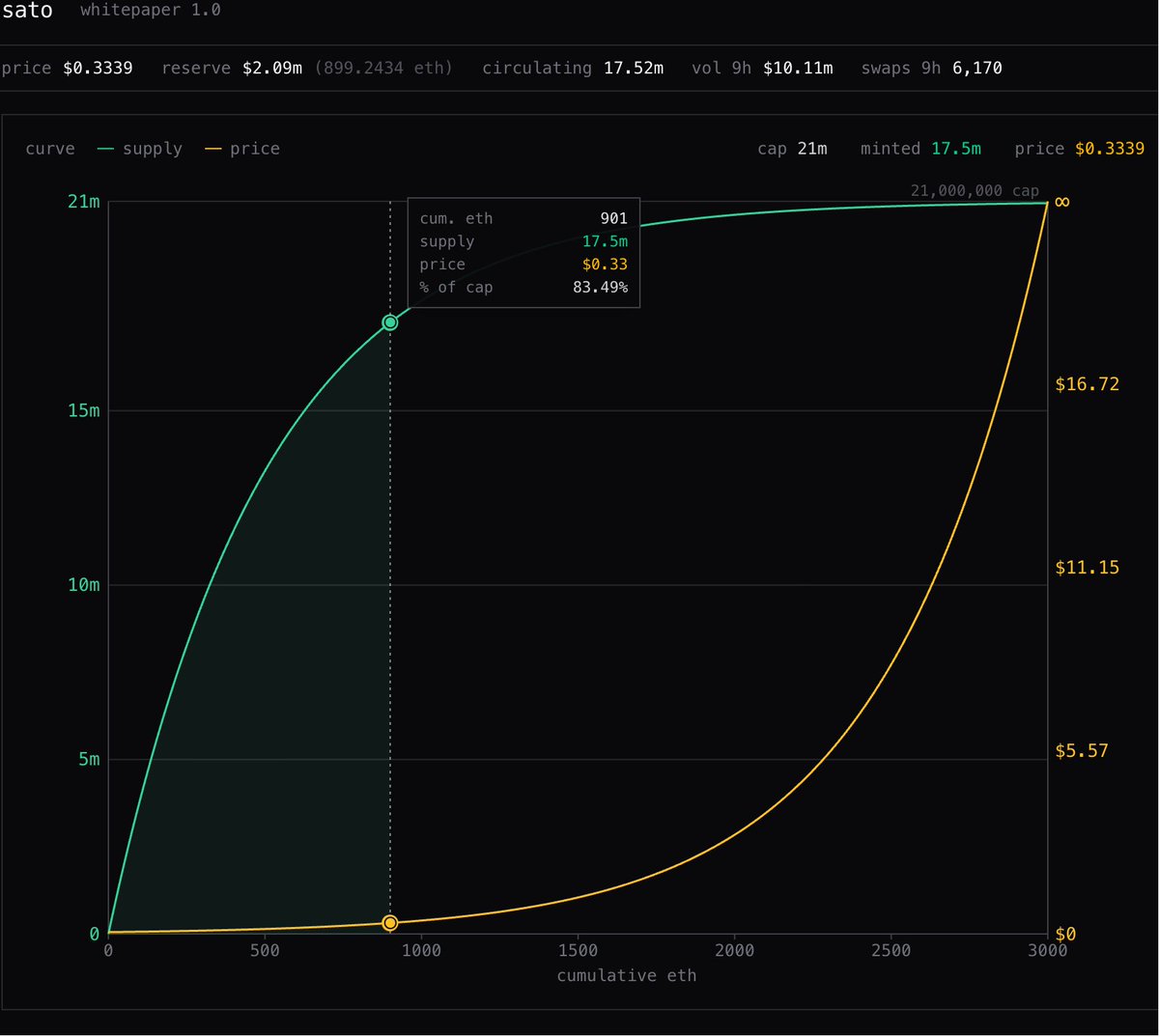Viewport: 1159px width, 1036px height.
Task: Click the circulating 17.52m stat
Action: click(573, 69)
